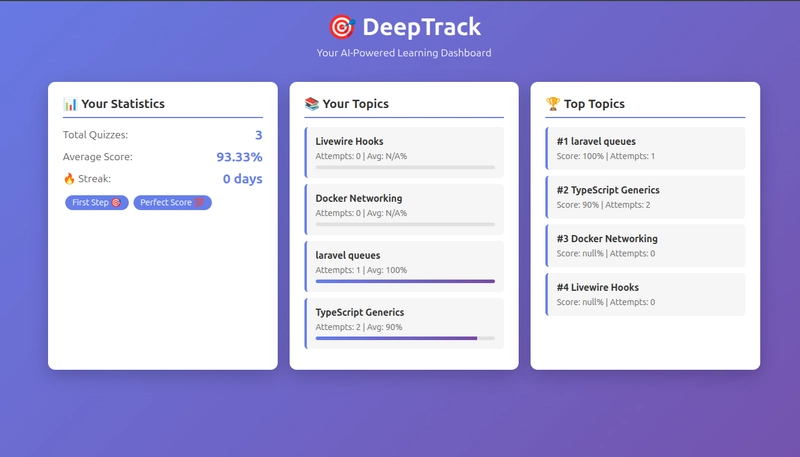Click the #1 laravel queues ranking entry
The image size is (800, 457).
click(x=645, y=148)
